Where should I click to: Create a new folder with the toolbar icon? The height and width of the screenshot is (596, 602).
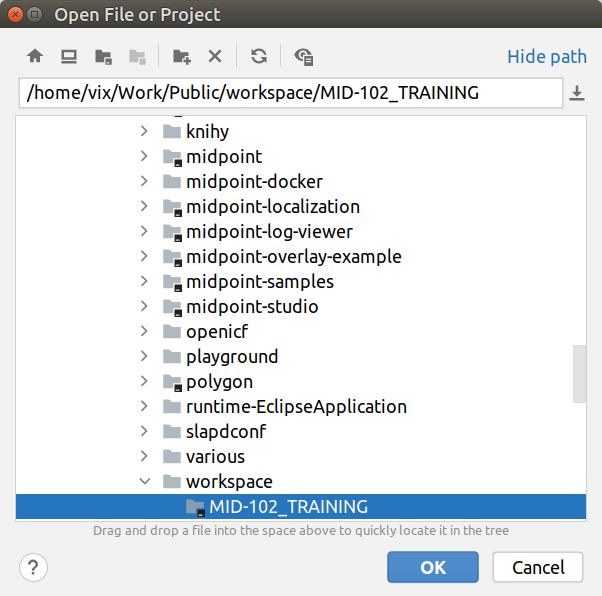pyautogui.click(x=182, y=57)
